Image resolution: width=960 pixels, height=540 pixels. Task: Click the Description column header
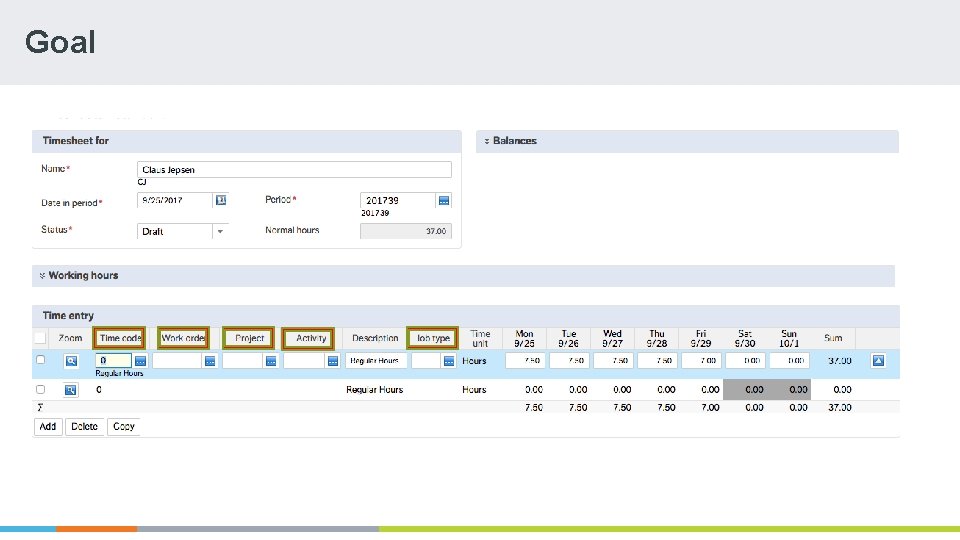pyautogui.click(x=375, y=338)
